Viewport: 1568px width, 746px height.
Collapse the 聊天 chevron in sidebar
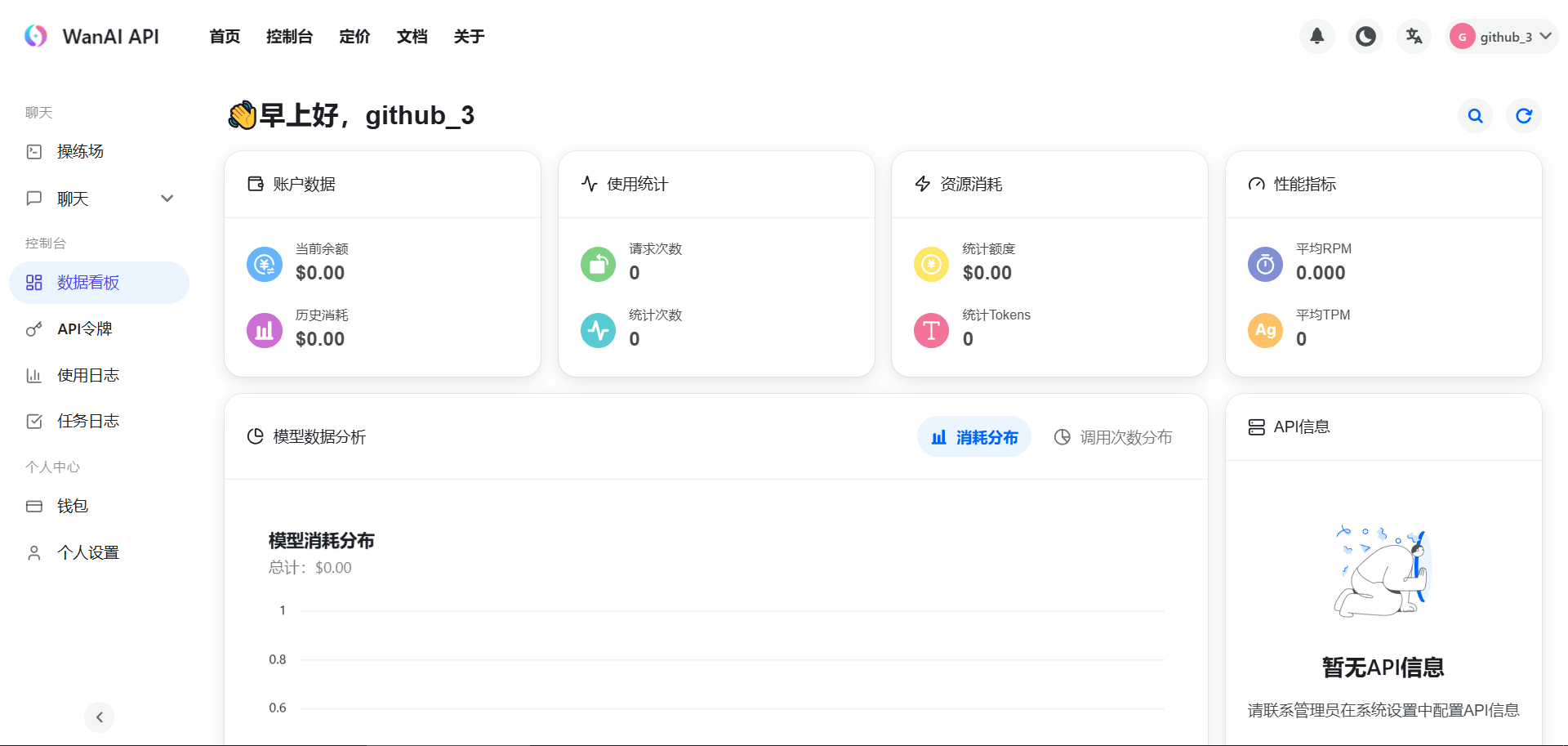167,198
